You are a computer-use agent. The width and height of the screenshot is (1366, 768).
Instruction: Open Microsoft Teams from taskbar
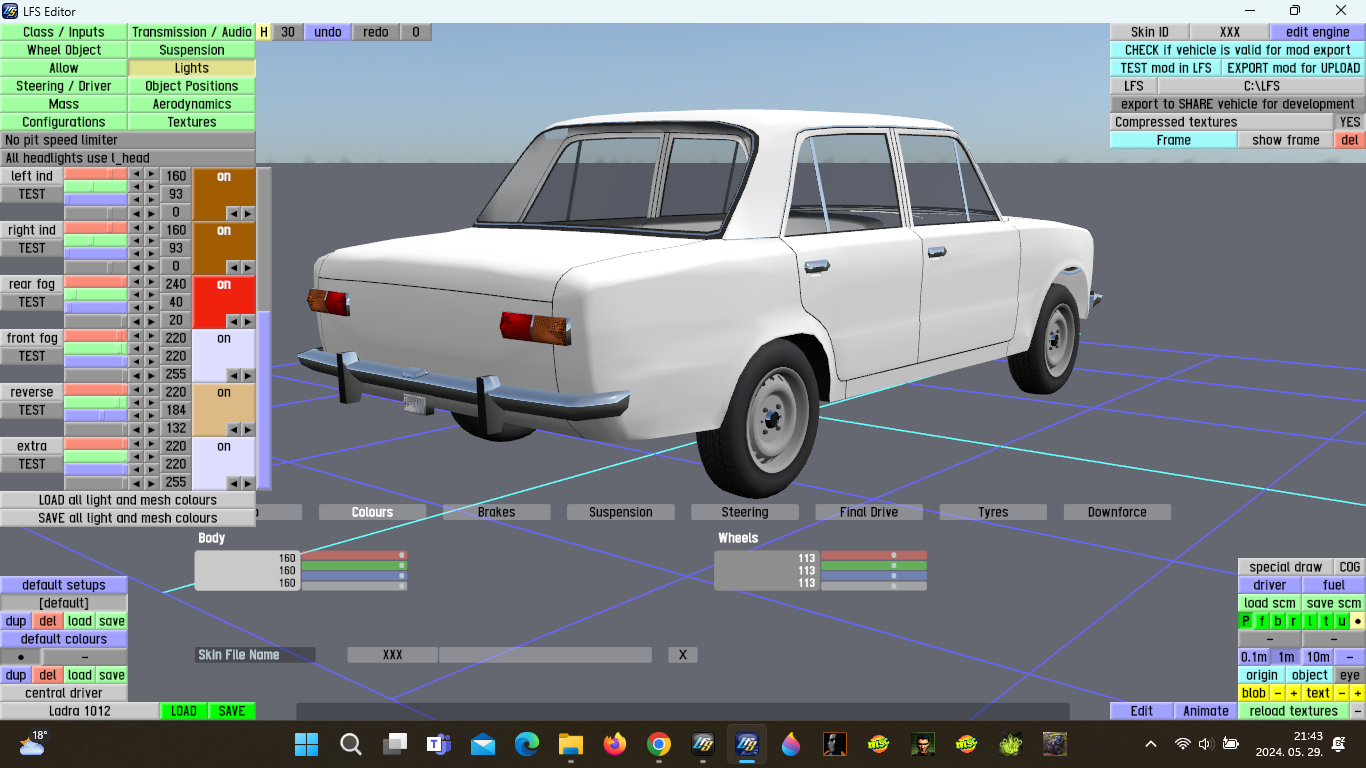[437, 744]
